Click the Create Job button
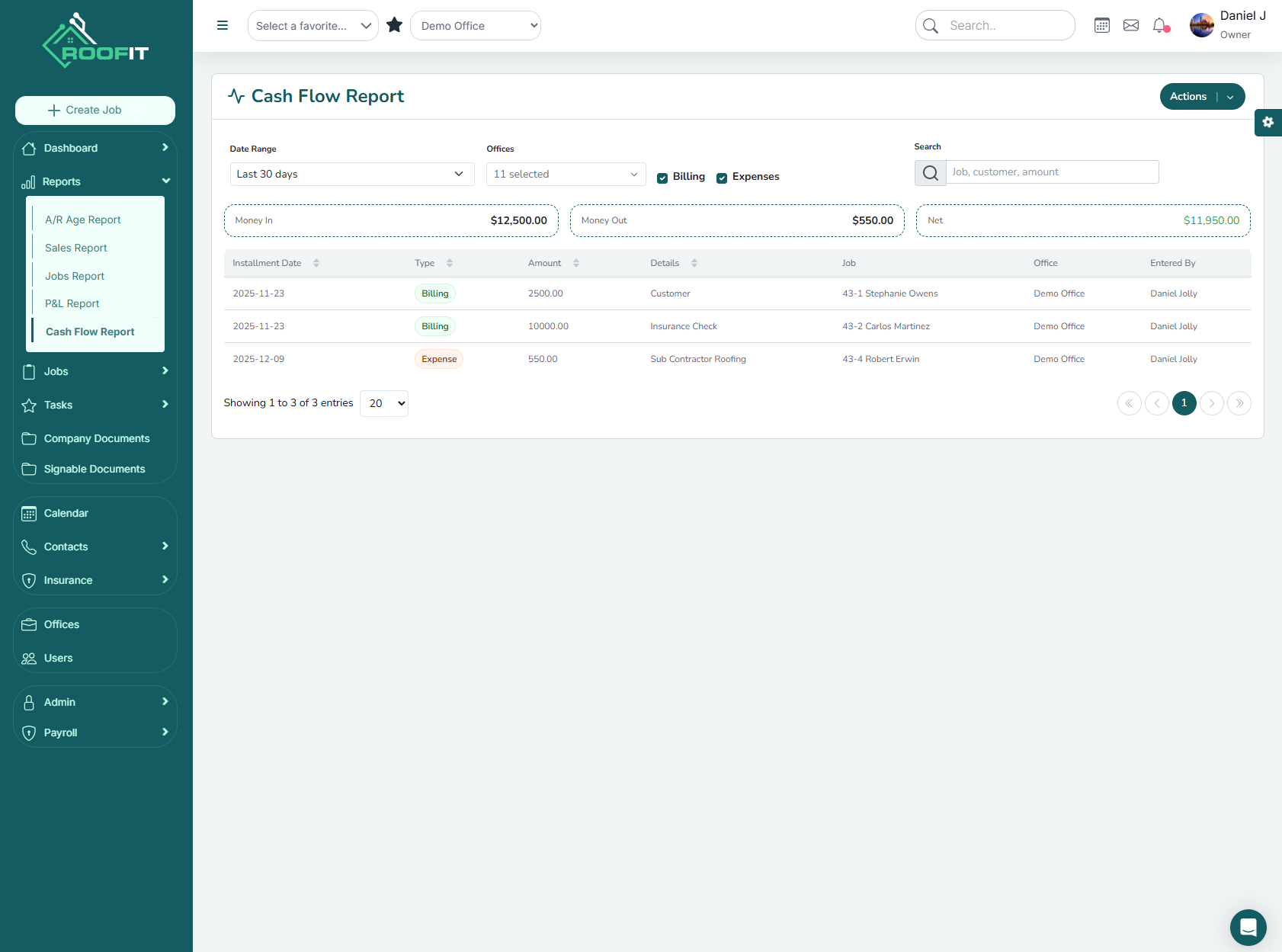The width and height of the screenshot is (1282, 952). (x=95, y=110)
